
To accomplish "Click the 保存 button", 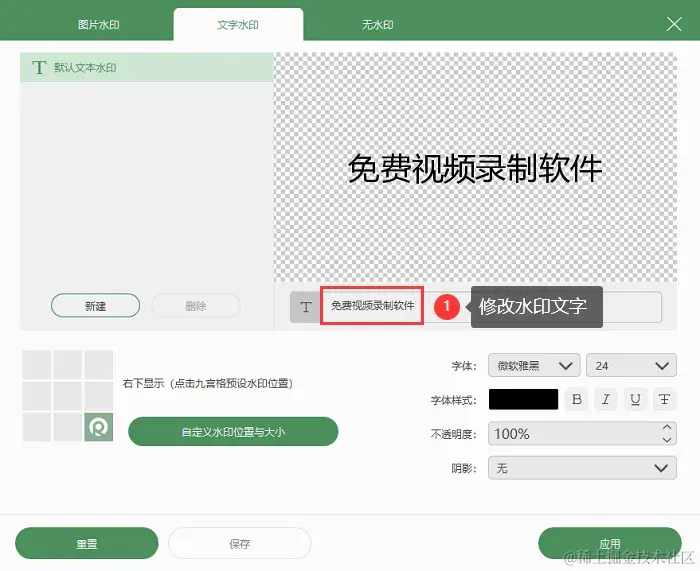I will tap(240, 543).
